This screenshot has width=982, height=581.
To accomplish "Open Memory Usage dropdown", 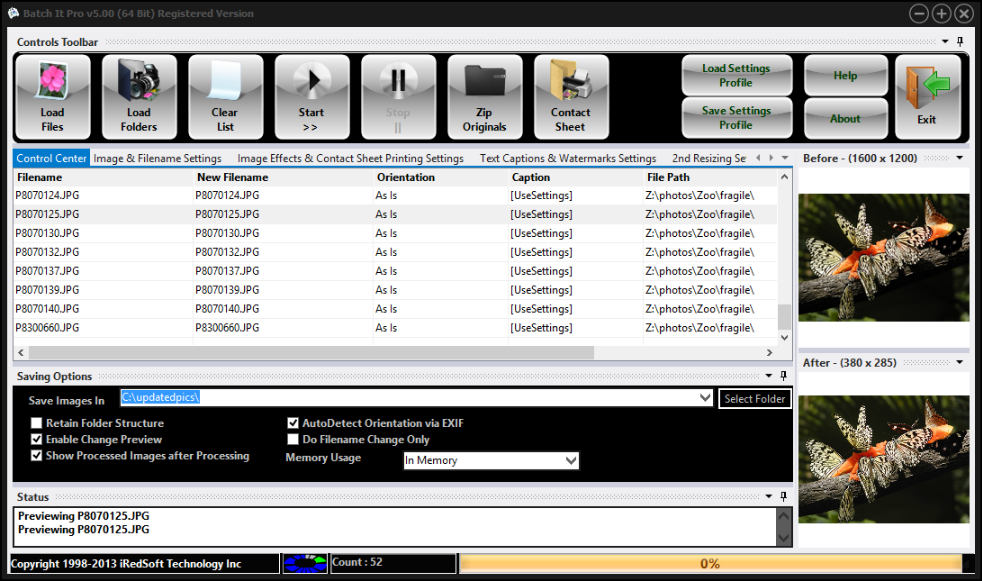I will click(x=571, y=460).
